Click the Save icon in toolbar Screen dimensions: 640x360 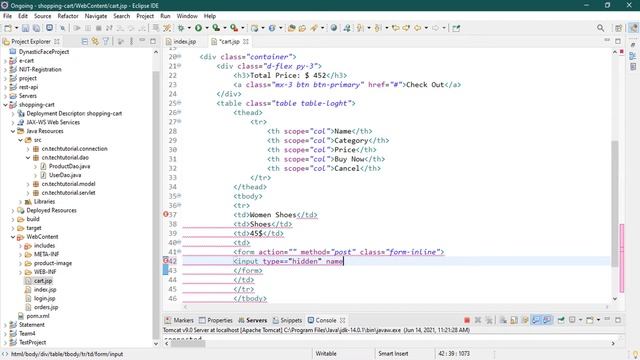(25, 28)
